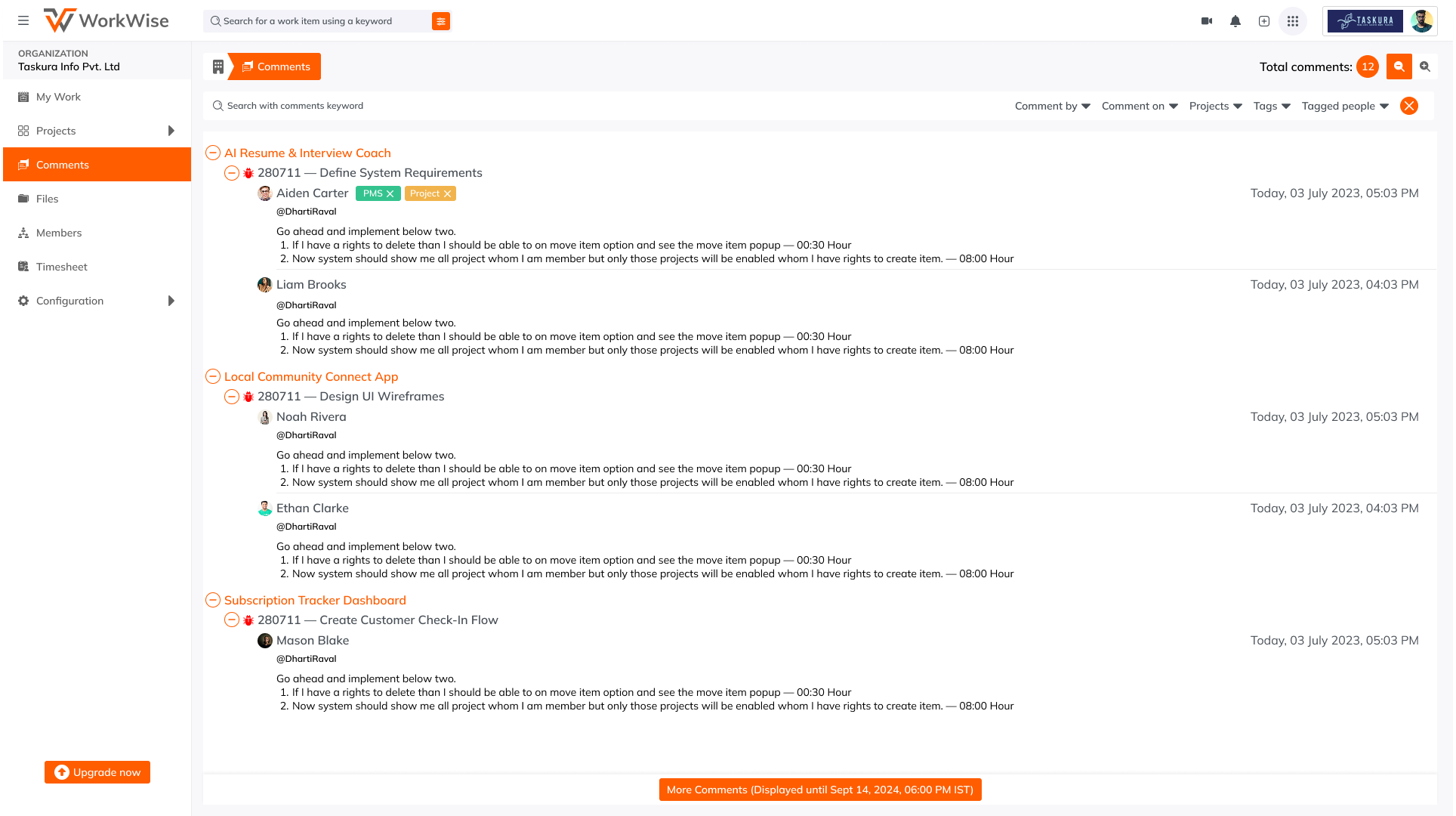Remove the PMS tag from Aiden Carter's comment
The width and height of the screenshot is (1456, 816).
390,194
